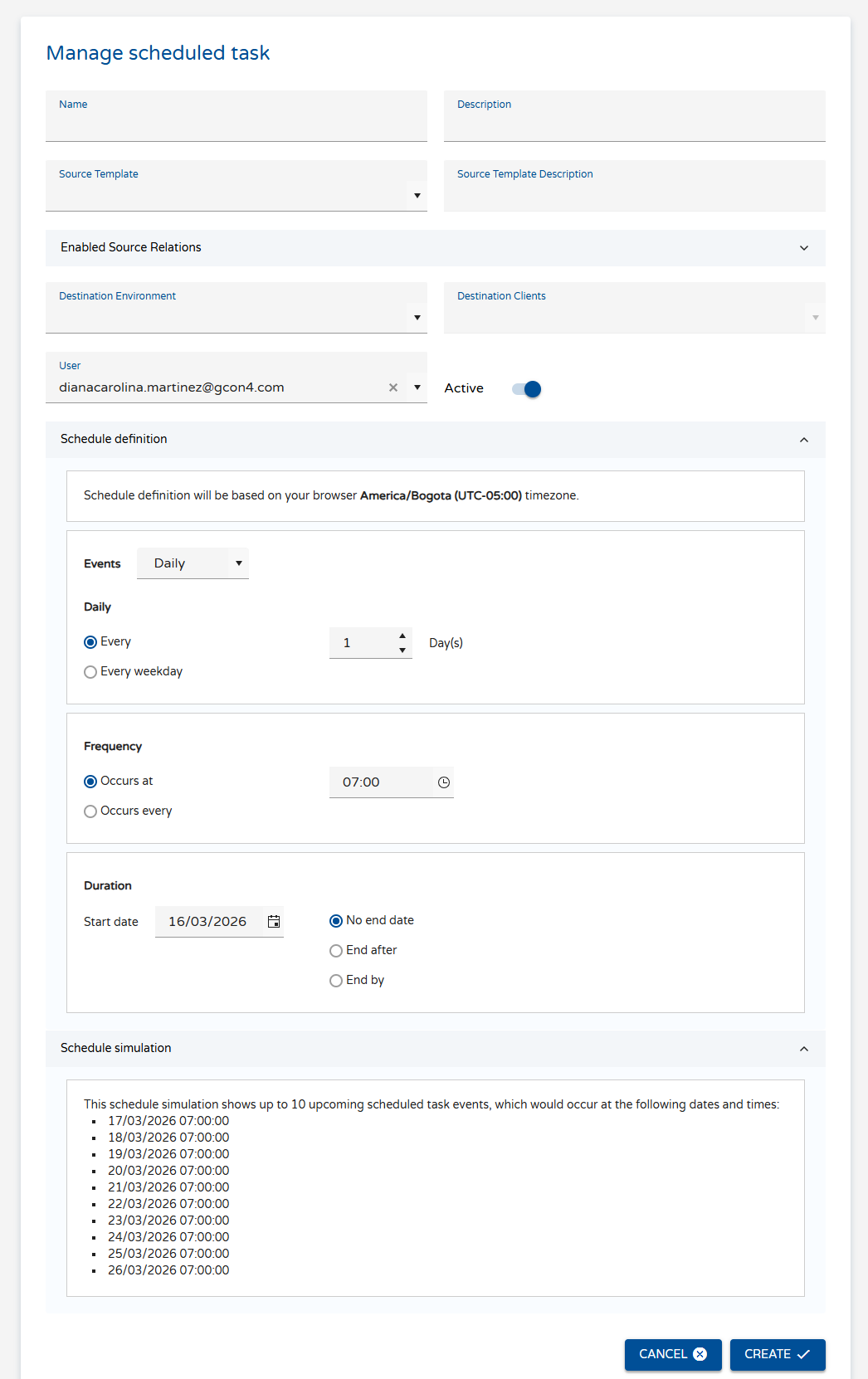The width and height of the screenshot is (868, 1379).
Task: Open the Source Template dropdown
Action: (x=417, y=196)
